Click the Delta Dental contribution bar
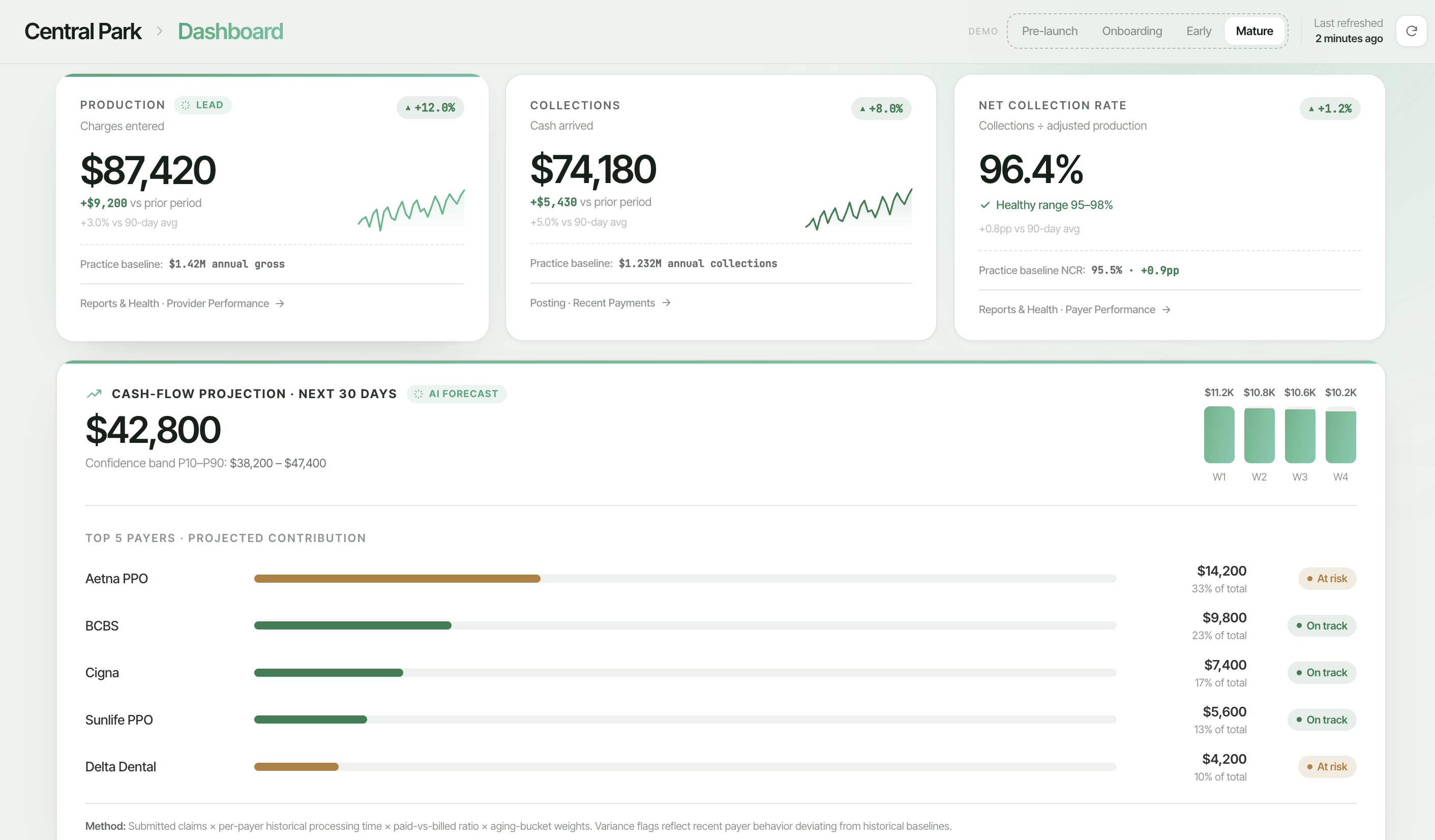The height and width of the screenshot is (840, 1435). (685, 767)
